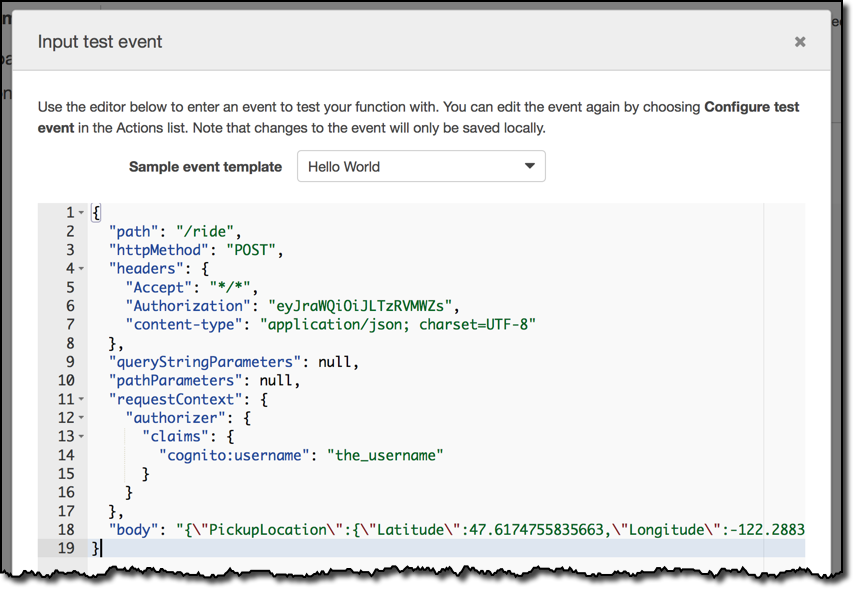Collapse the requestContext fold arrow at line 11
853x589 pixels.
point(81,399)
